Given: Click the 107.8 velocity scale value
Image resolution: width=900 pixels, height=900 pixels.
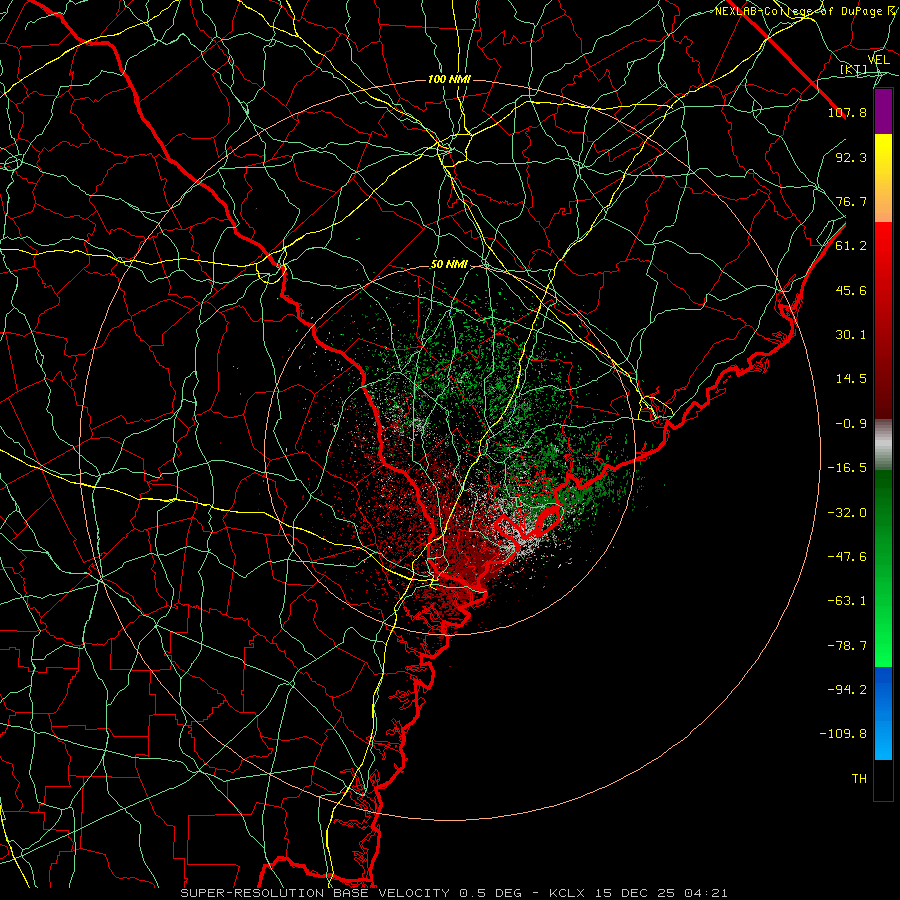Looking at the screenshot, I should tap(847, 112).
